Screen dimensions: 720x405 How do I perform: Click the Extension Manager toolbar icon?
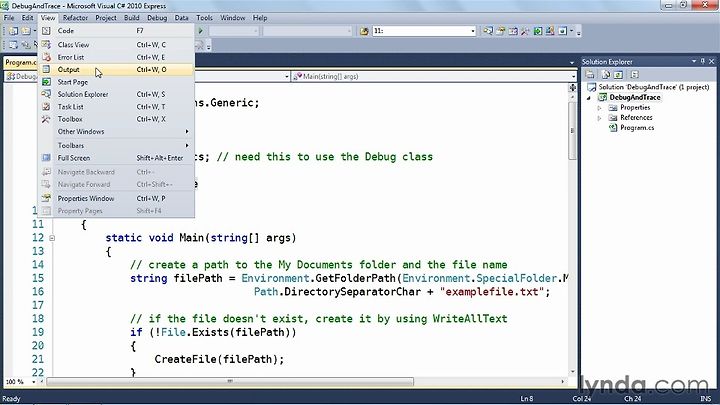tap(550, 31)
